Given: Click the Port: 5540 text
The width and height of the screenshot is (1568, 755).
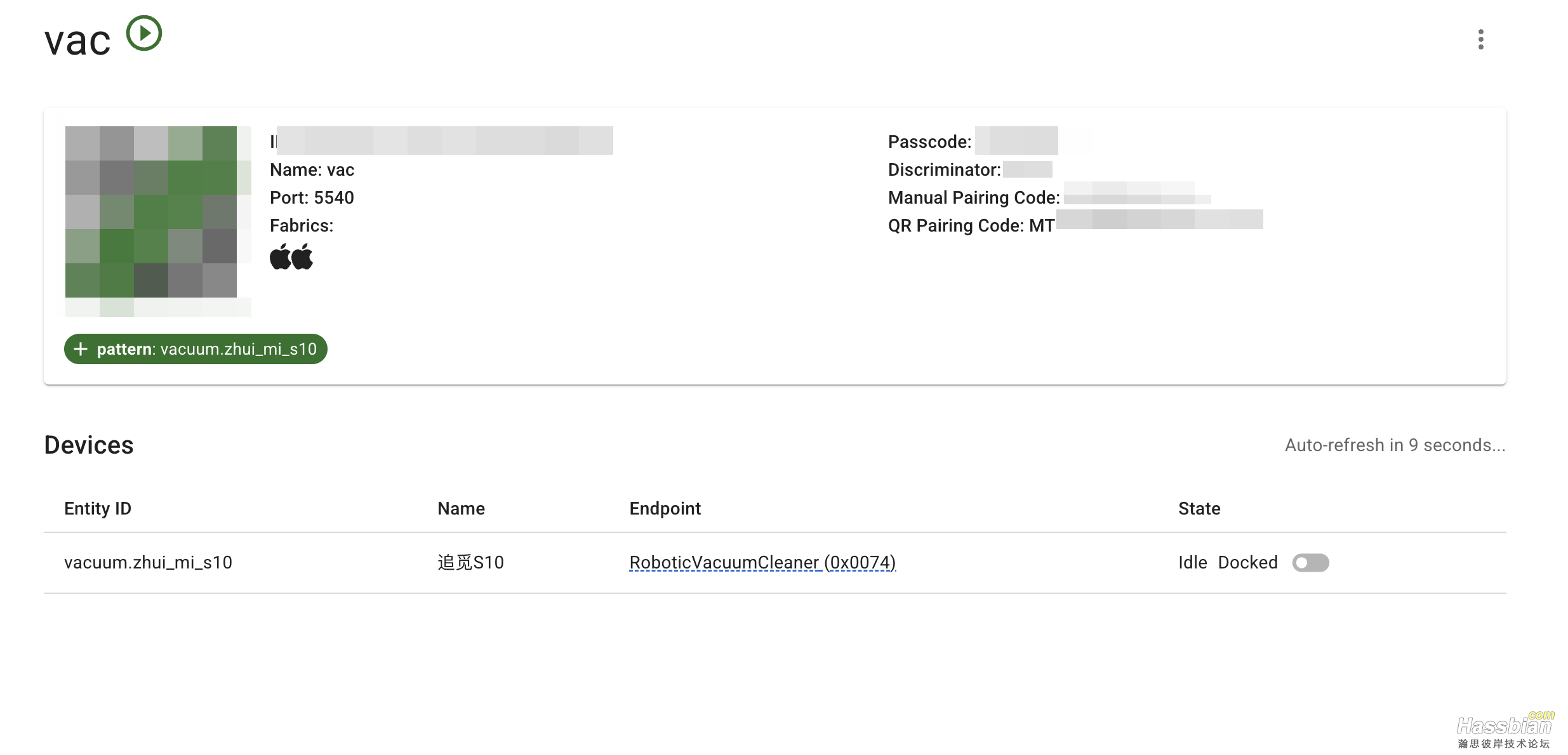Looking at the screenshot, I should [x=312, y=198].
